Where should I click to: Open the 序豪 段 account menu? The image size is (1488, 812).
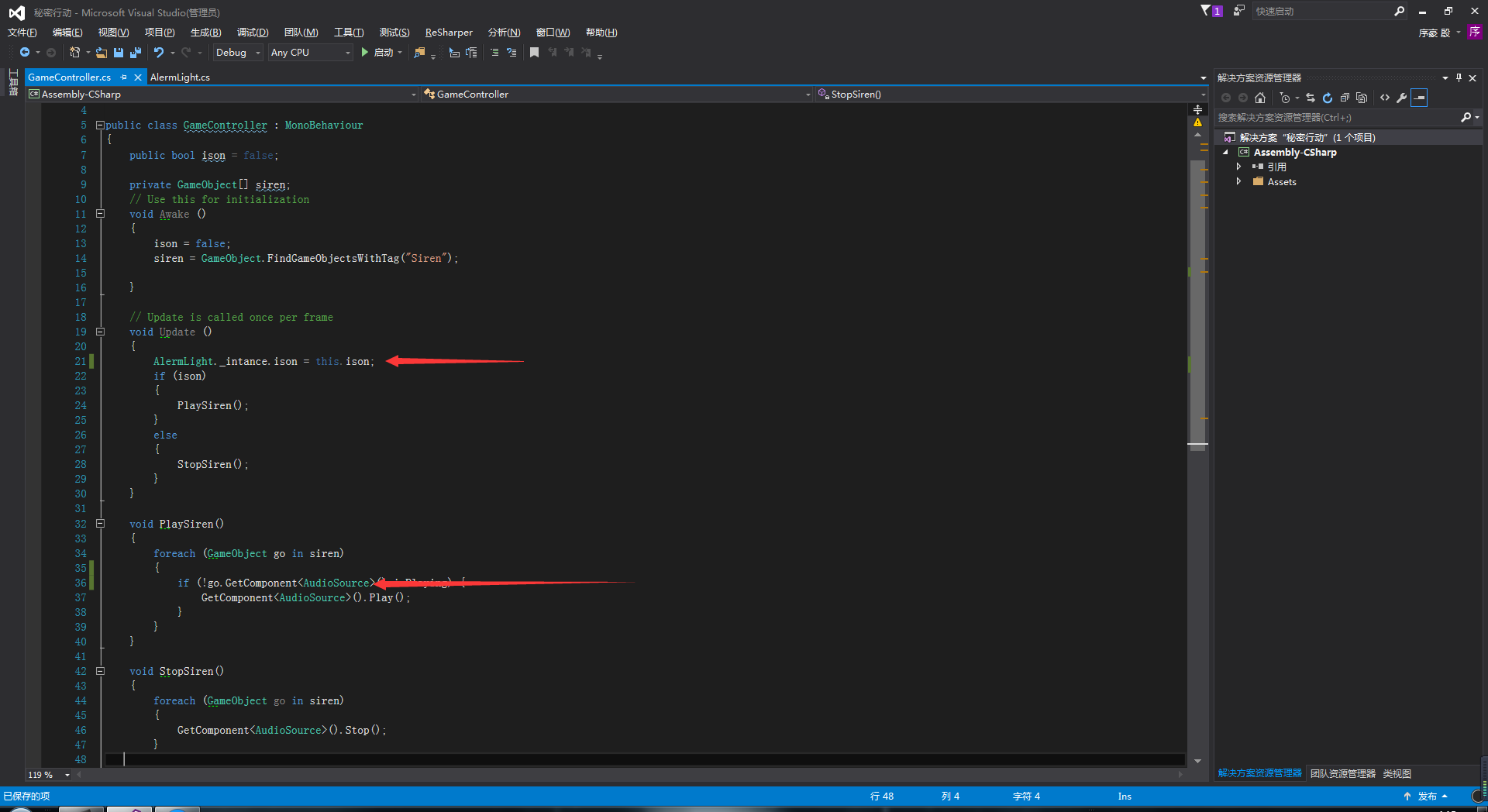(x=1439, y=33)
